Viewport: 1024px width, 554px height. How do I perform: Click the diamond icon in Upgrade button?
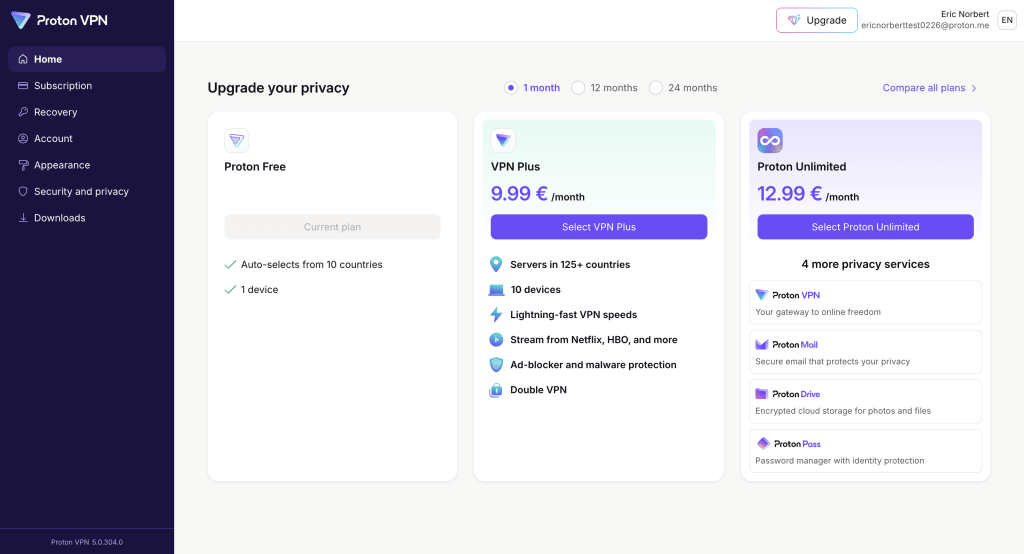pos(793,20)
